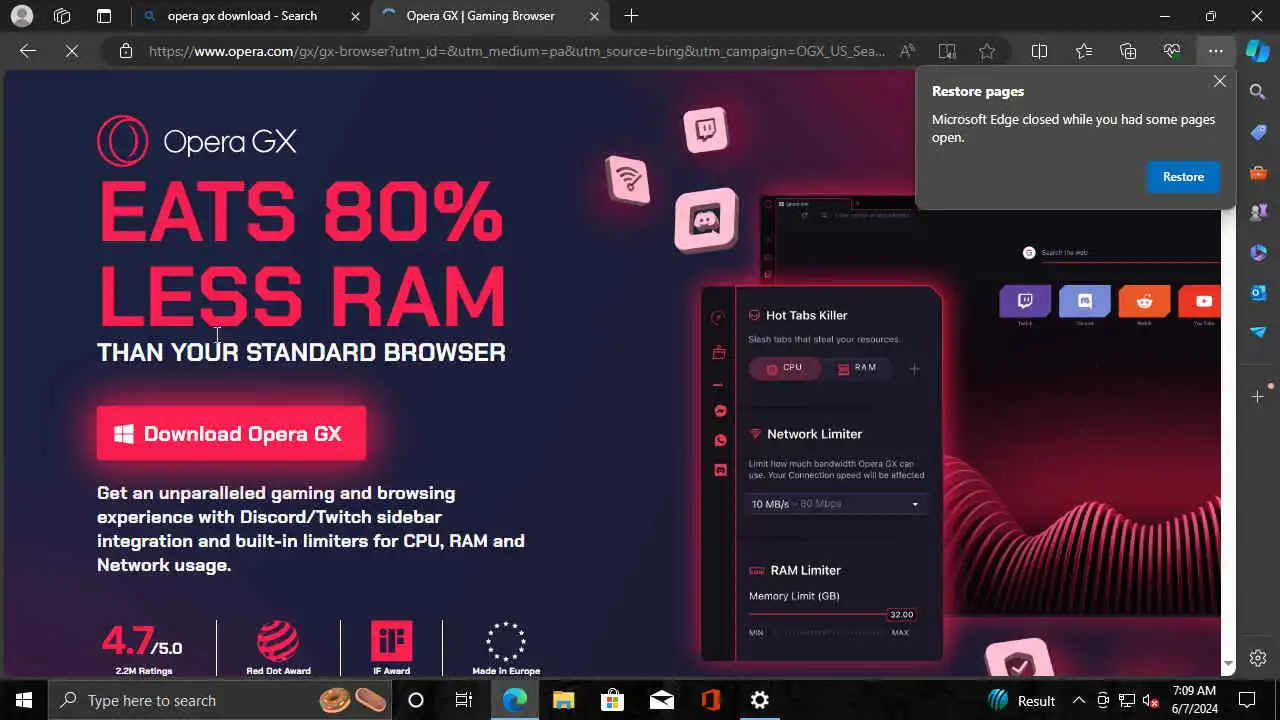Open the notification center

click(1247, 700)
